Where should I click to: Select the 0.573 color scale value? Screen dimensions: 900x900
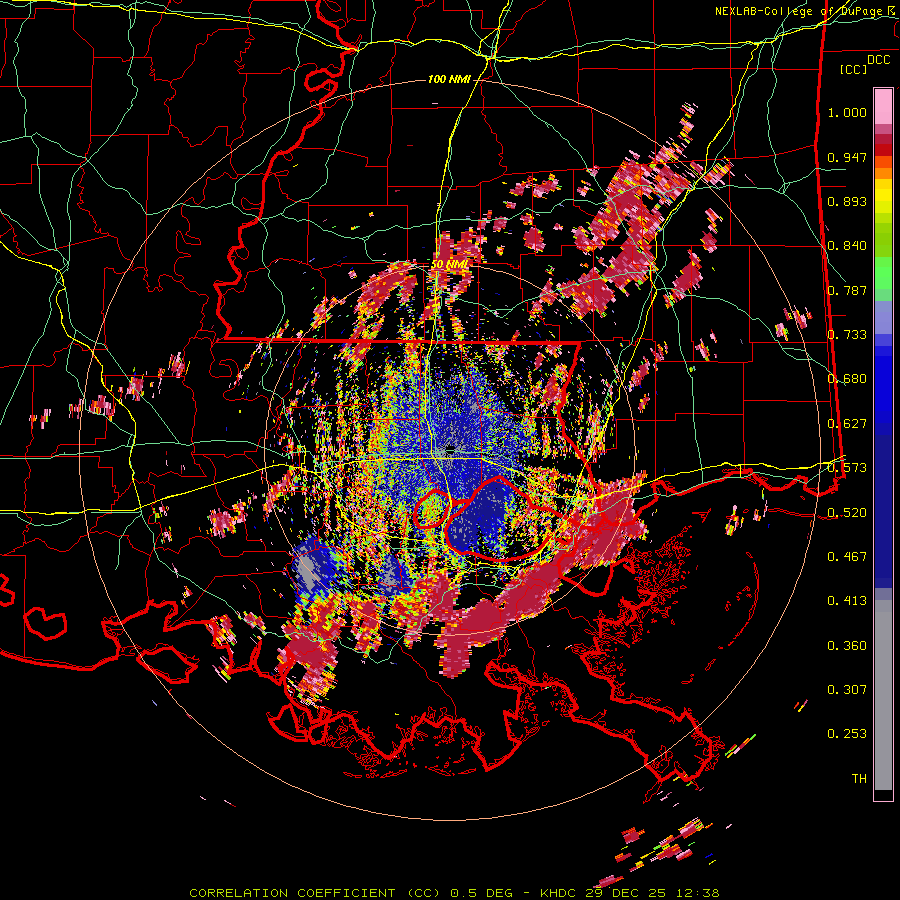pyautogui.click(x=847, y=468)
